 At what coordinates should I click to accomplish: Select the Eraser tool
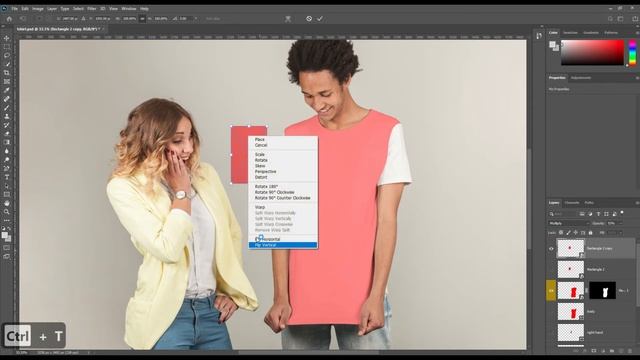pyautogui.click(x=7, y=133)
